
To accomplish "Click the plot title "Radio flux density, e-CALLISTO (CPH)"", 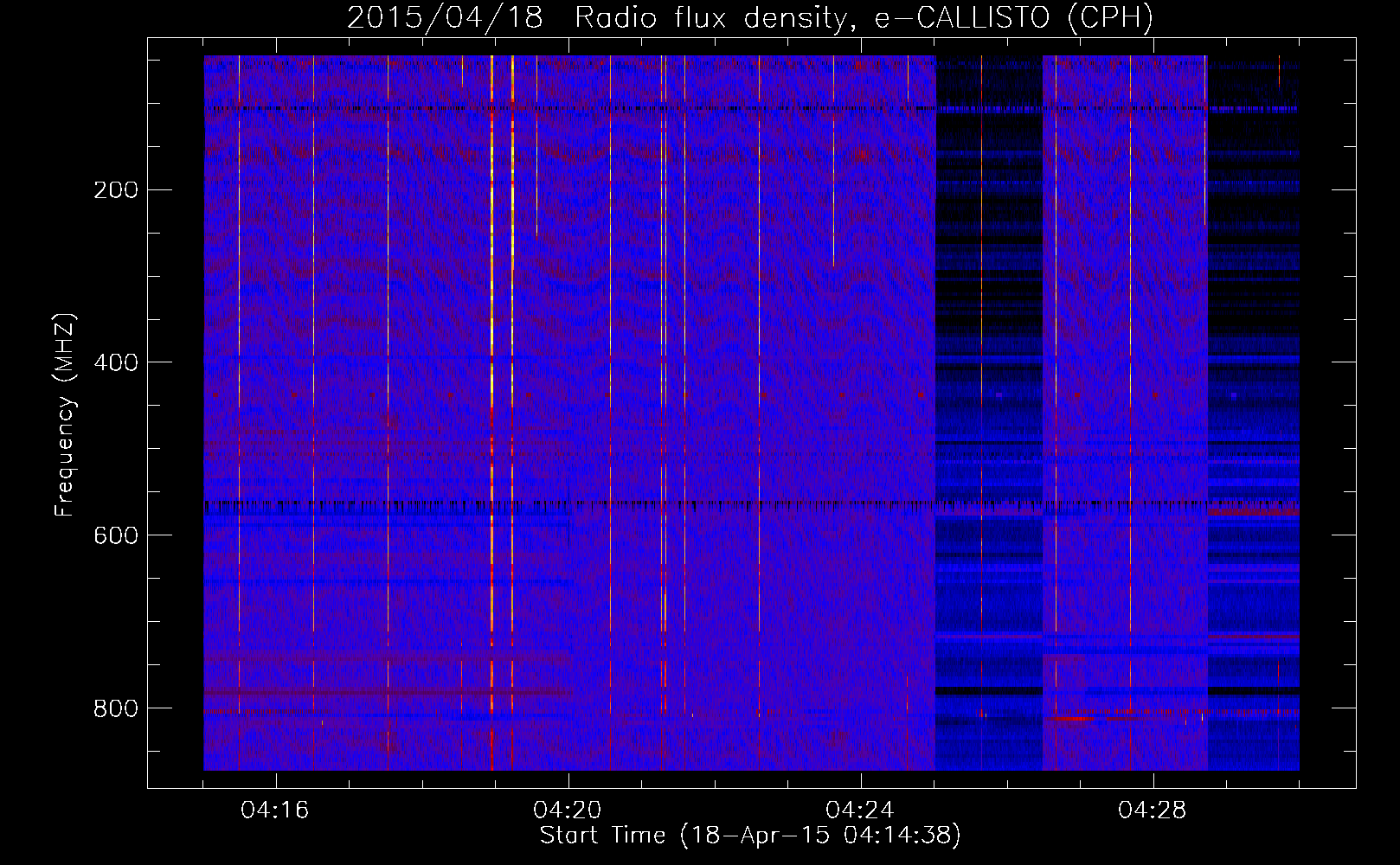I will tap(864, 18).
